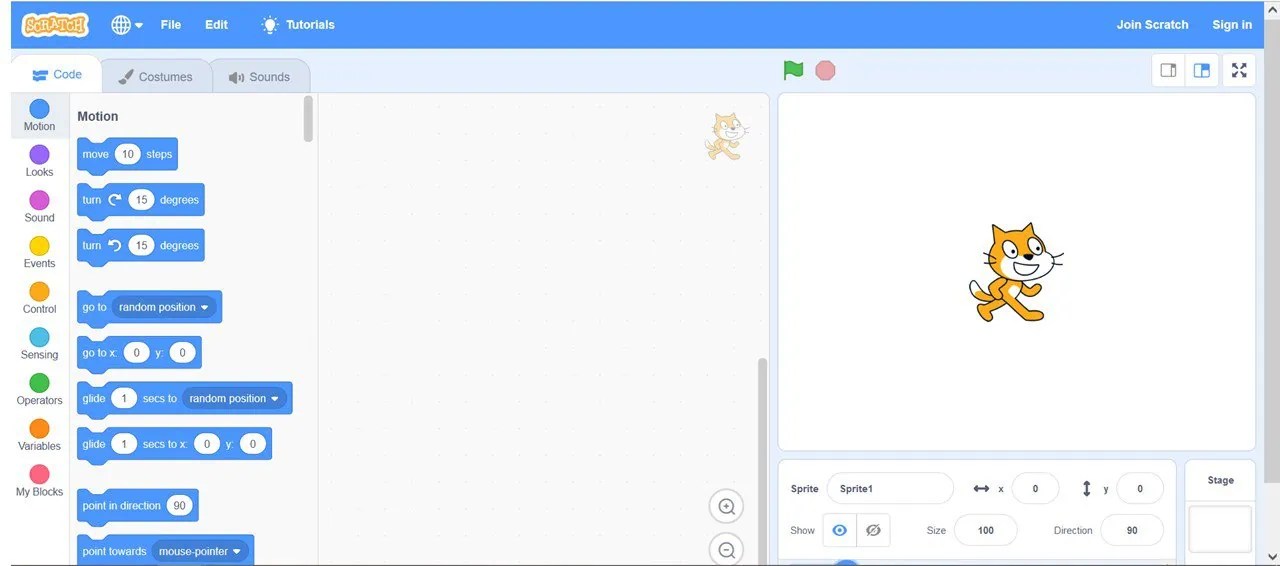Screen dimensions: 1280x566
Task: Show the sprite with eye icon
Action: coord(840,530)
